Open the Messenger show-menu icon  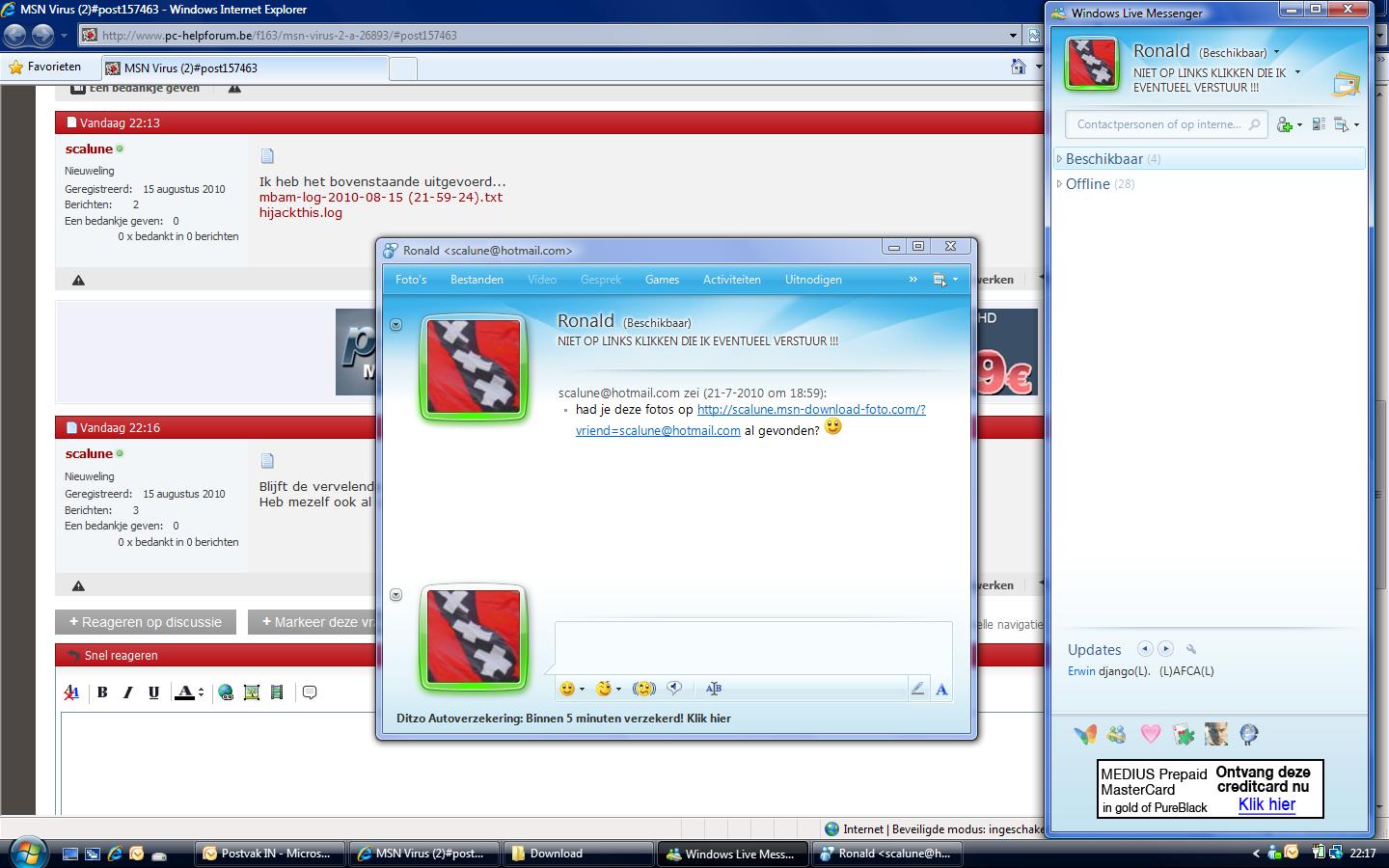coord(1347,124)
